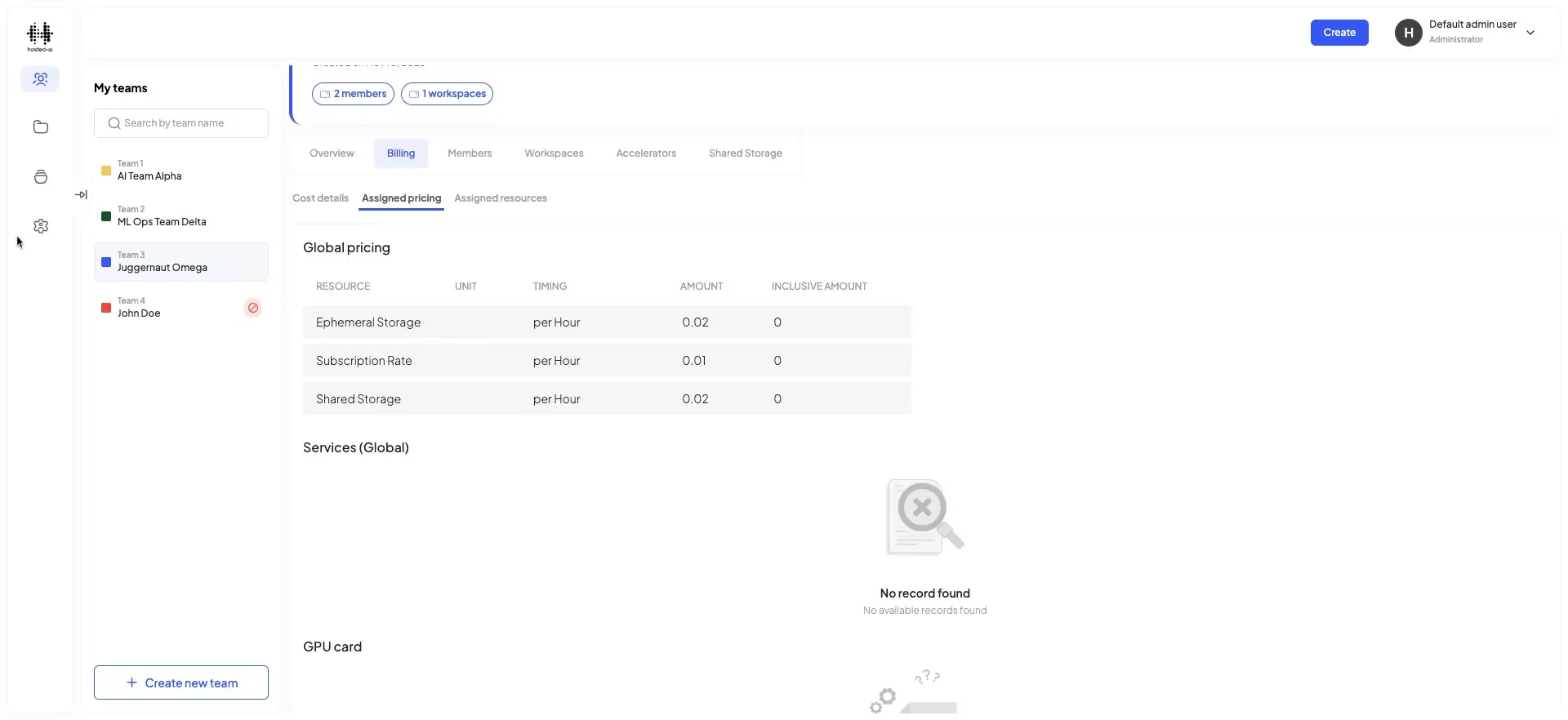Switch to the Overview tab

[332, 153]
